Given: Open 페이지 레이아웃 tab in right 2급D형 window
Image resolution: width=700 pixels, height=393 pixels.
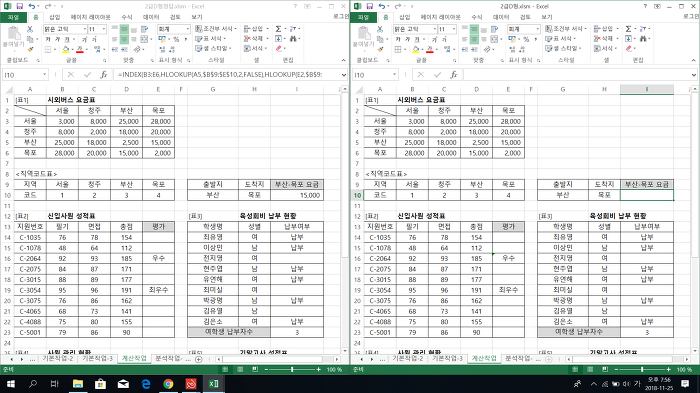Looking at the screenshot, I should point(440,17).
